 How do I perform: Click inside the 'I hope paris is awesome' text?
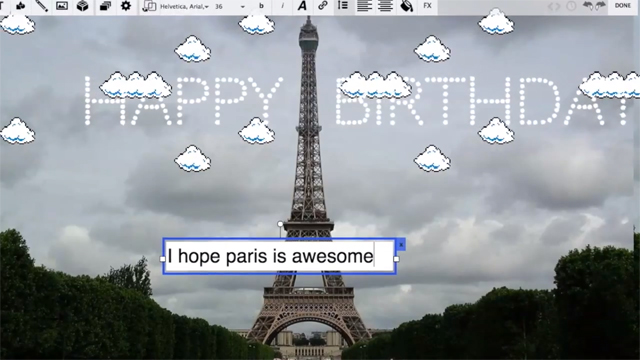pos(270,256)
